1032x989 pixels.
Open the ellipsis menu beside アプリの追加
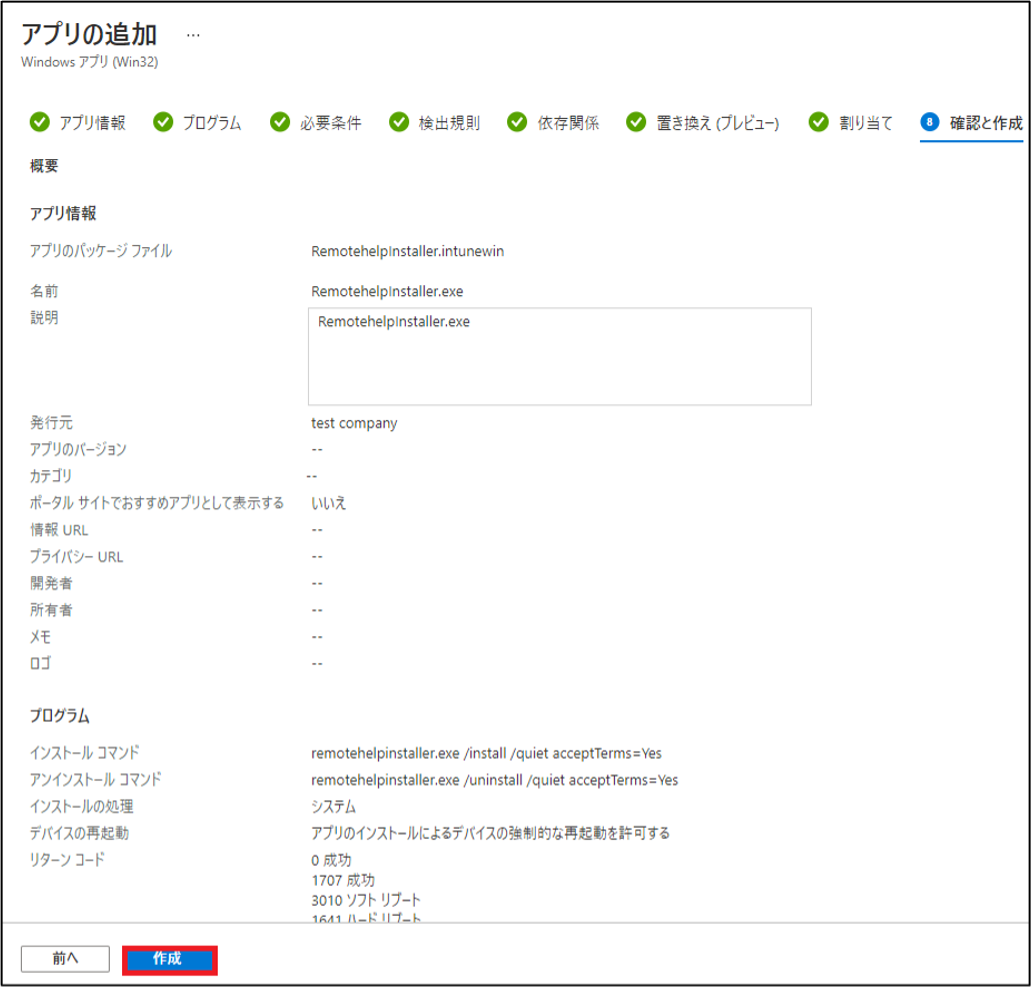pyautogui.click(x=193, y=36)
